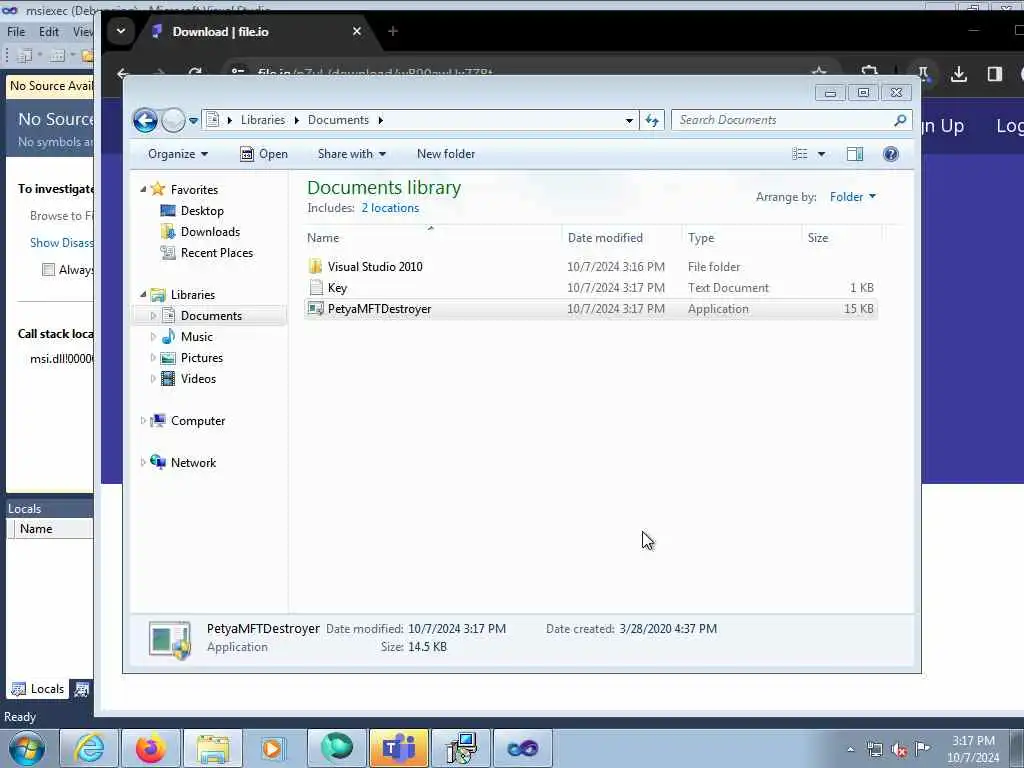Click the Help question mark icon

891,154
